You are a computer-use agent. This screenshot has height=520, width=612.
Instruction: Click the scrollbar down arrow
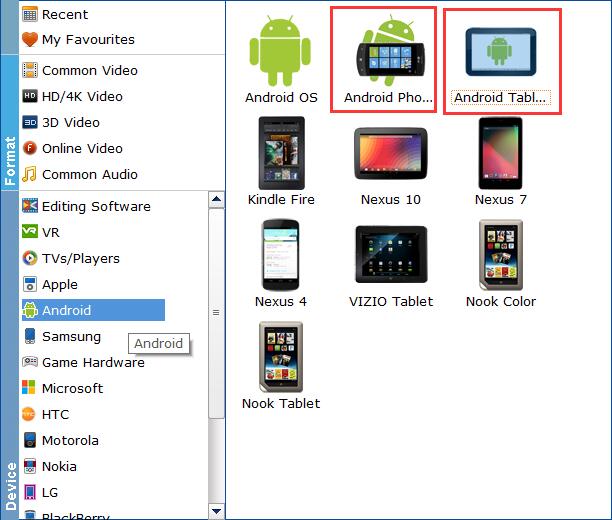[x=216, y=511]
